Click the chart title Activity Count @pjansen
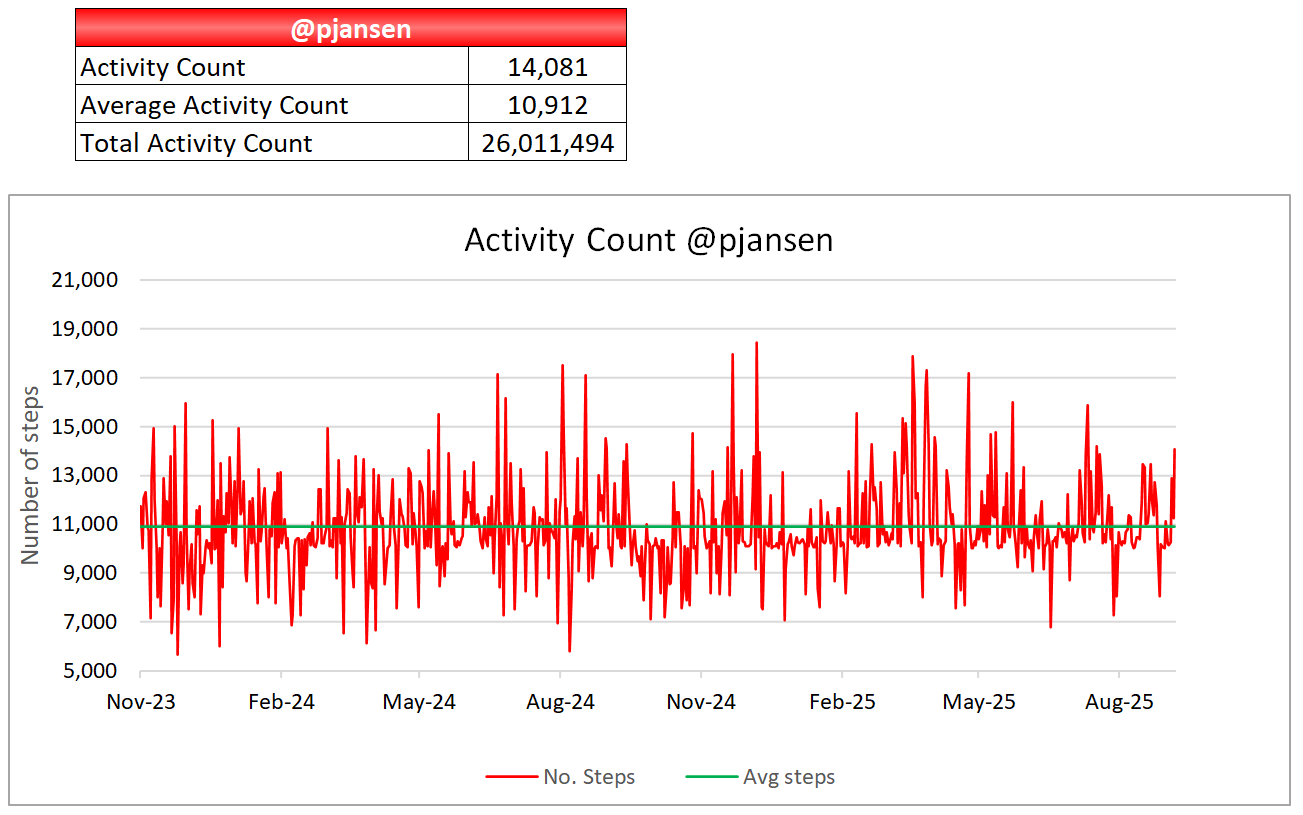This screenshot has height=815, width=1303. pos(649,241)
